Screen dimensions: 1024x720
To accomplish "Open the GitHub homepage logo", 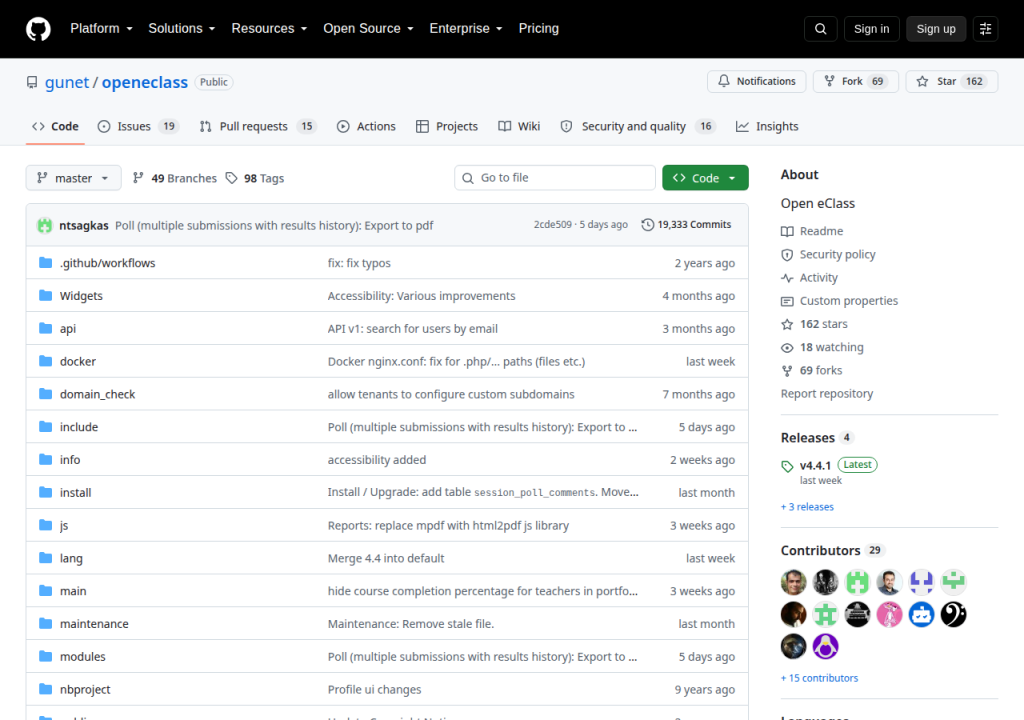I will coord(38,29).
